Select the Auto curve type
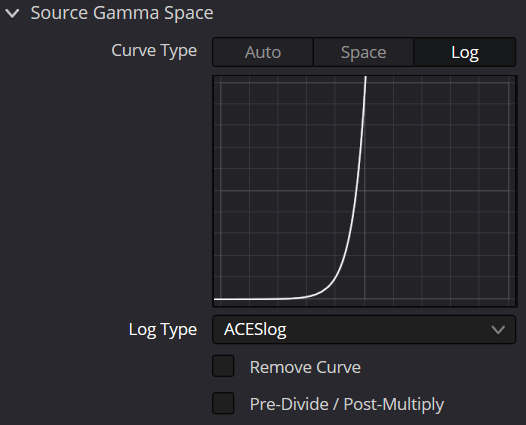 263,52
